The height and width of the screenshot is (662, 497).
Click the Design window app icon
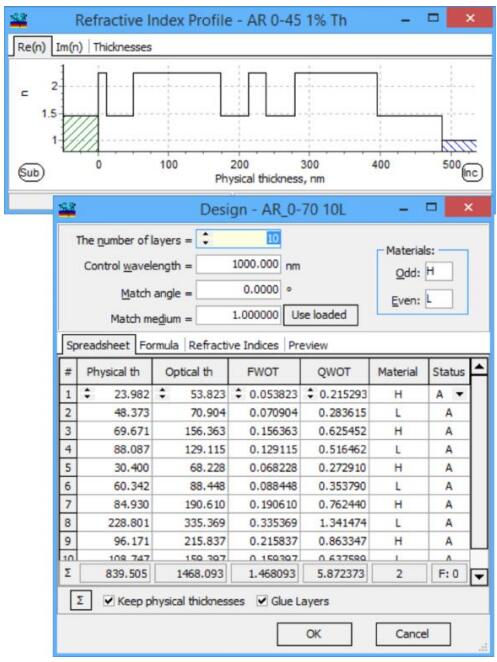(x=67, y=209)
